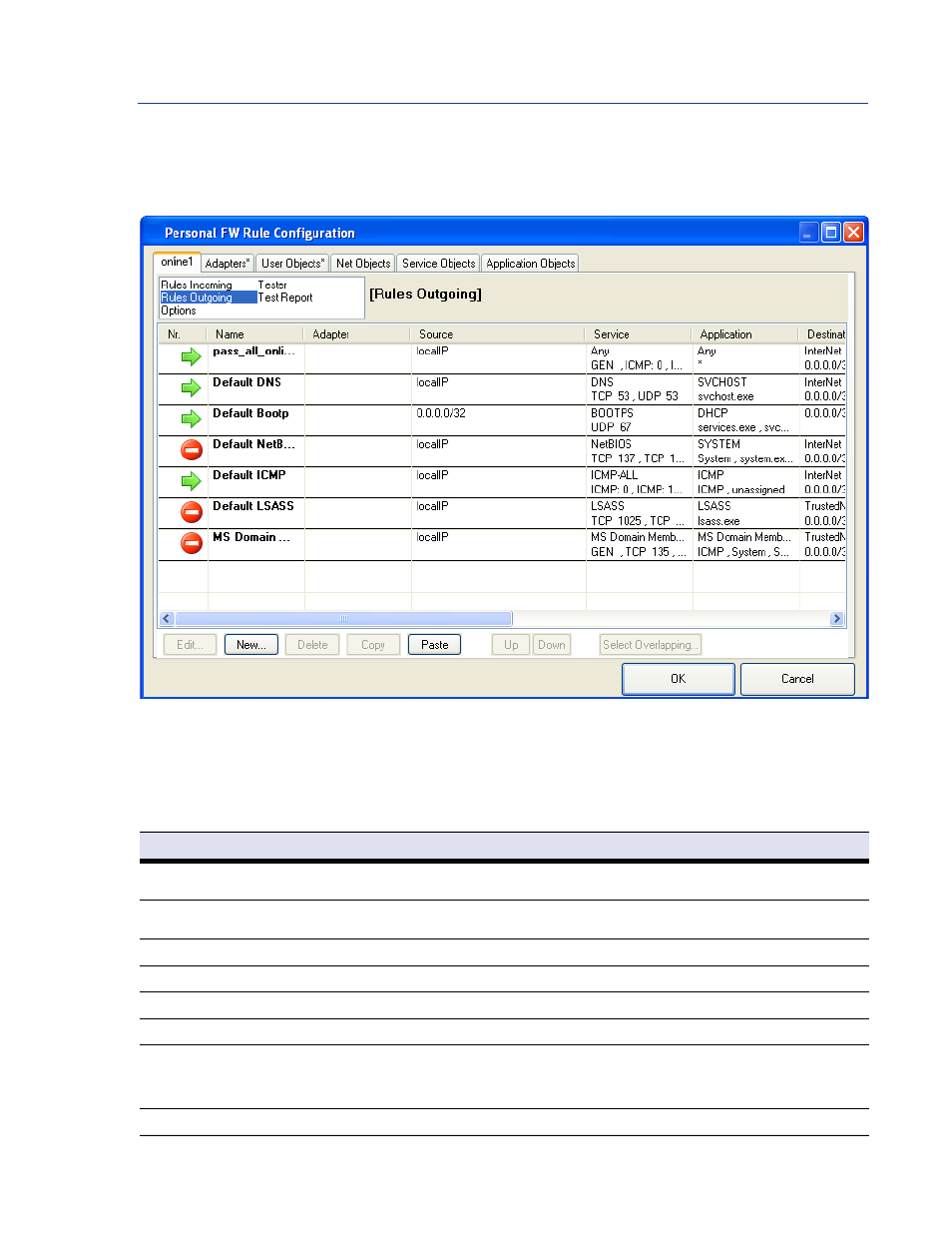Click the Copy button
This screenshot has height=1233, width=952.
coord(373,645)
